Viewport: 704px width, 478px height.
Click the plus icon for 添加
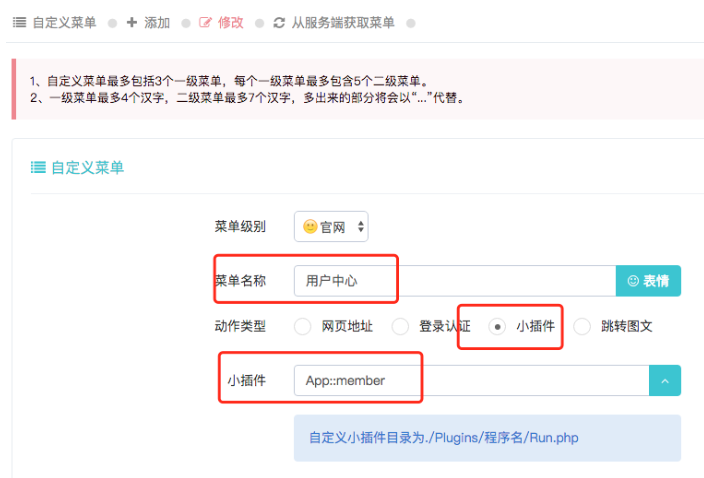coord(132,22)
